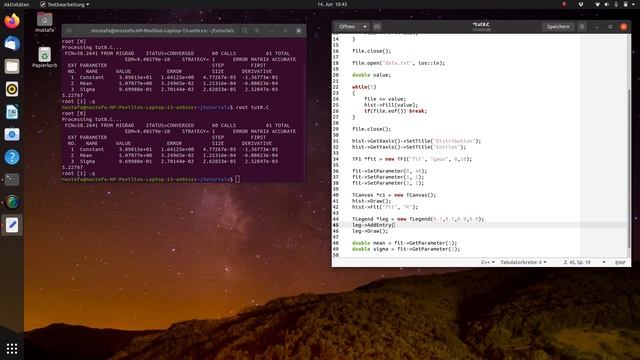Click the battery indicator in top bar

625,4
